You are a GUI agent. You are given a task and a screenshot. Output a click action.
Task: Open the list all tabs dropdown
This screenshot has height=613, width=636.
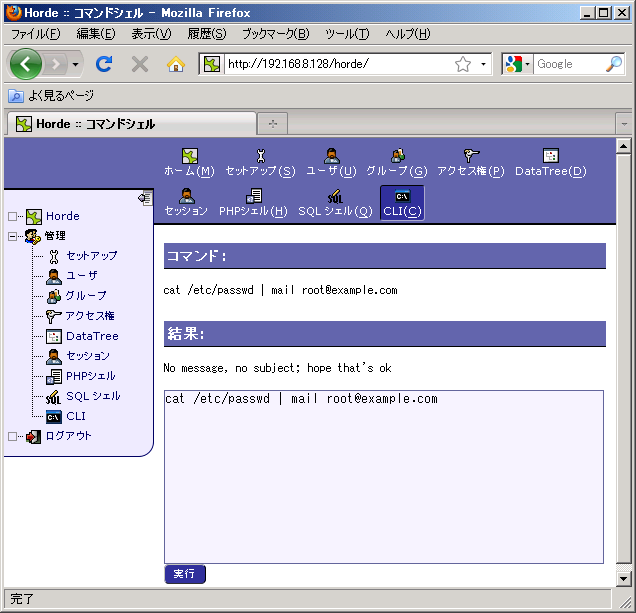pos(625,124)
